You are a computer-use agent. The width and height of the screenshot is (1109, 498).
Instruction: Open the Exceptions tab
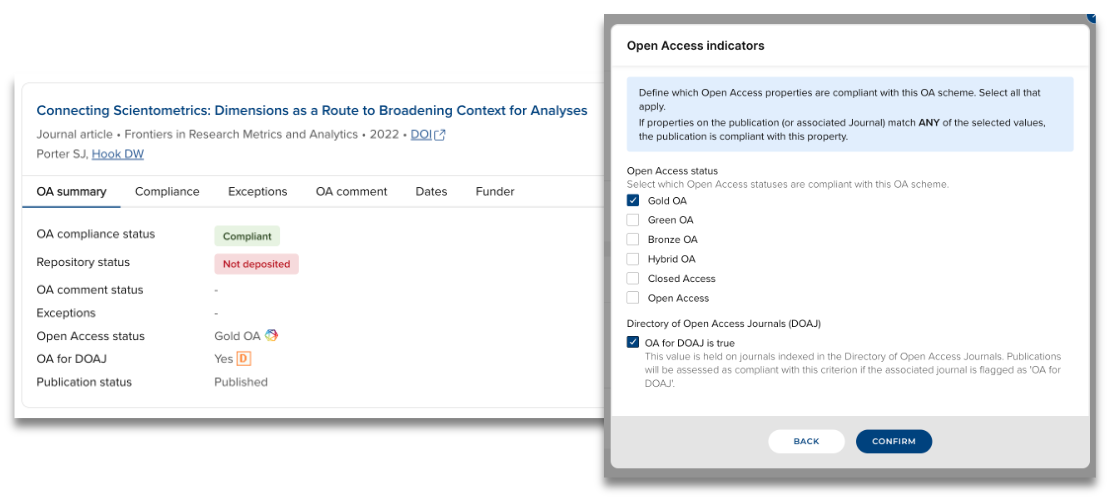click(257, 192)
